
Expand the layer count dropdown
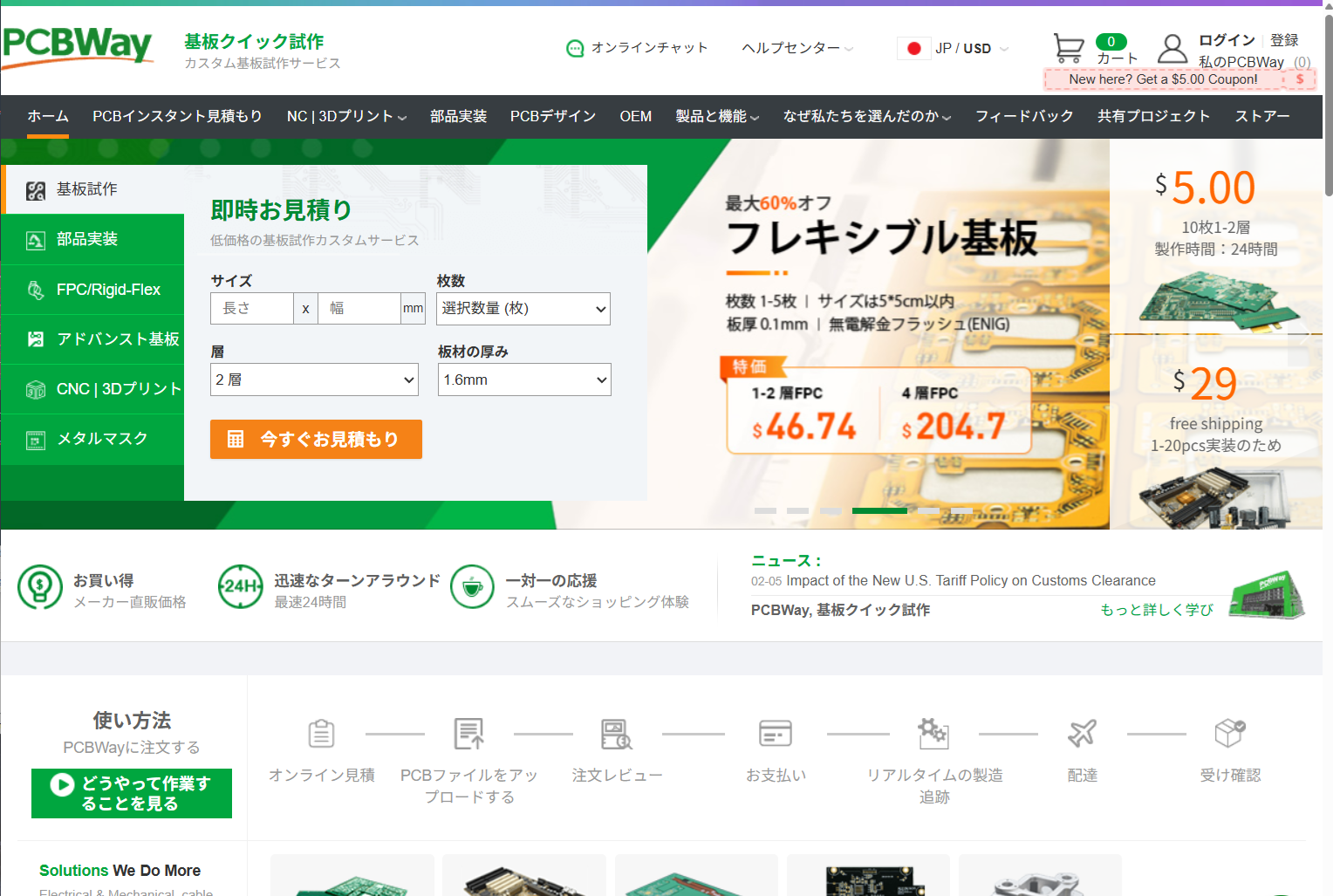[314, 380]
